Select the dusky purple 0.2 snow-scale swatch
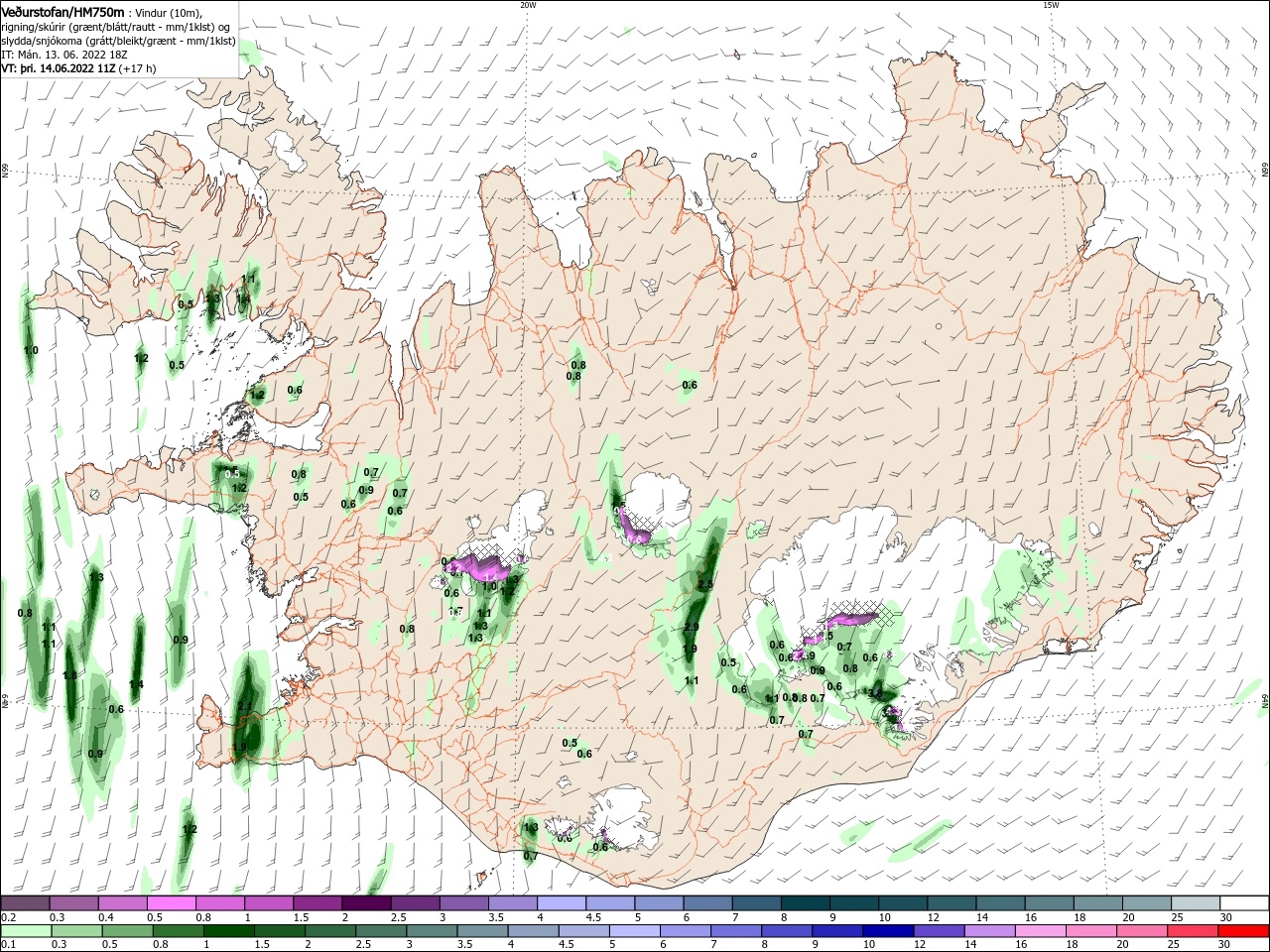 pyautogui.click(x=25, y=903)
